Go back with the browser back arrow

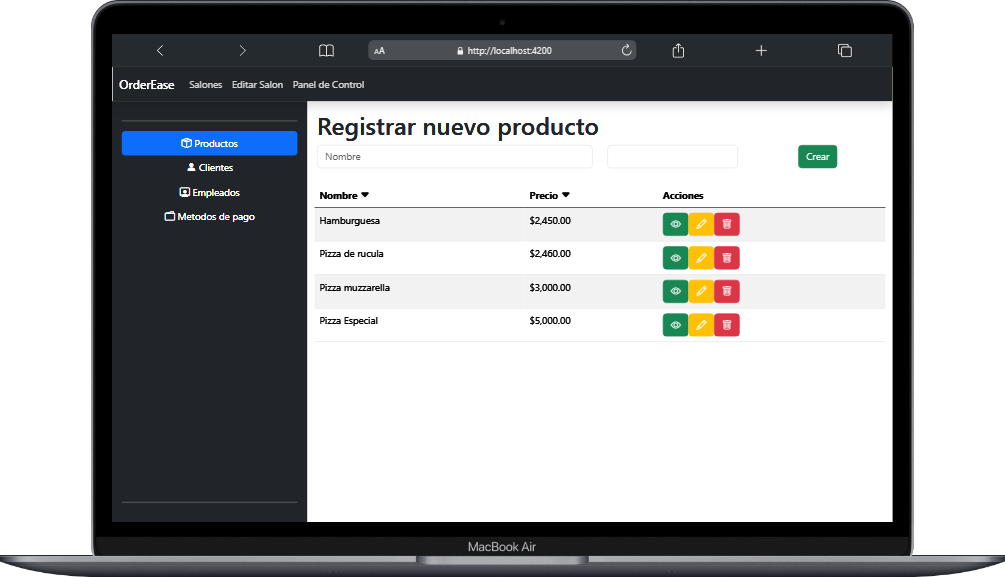pyautogui.click(x=160, y=50)
